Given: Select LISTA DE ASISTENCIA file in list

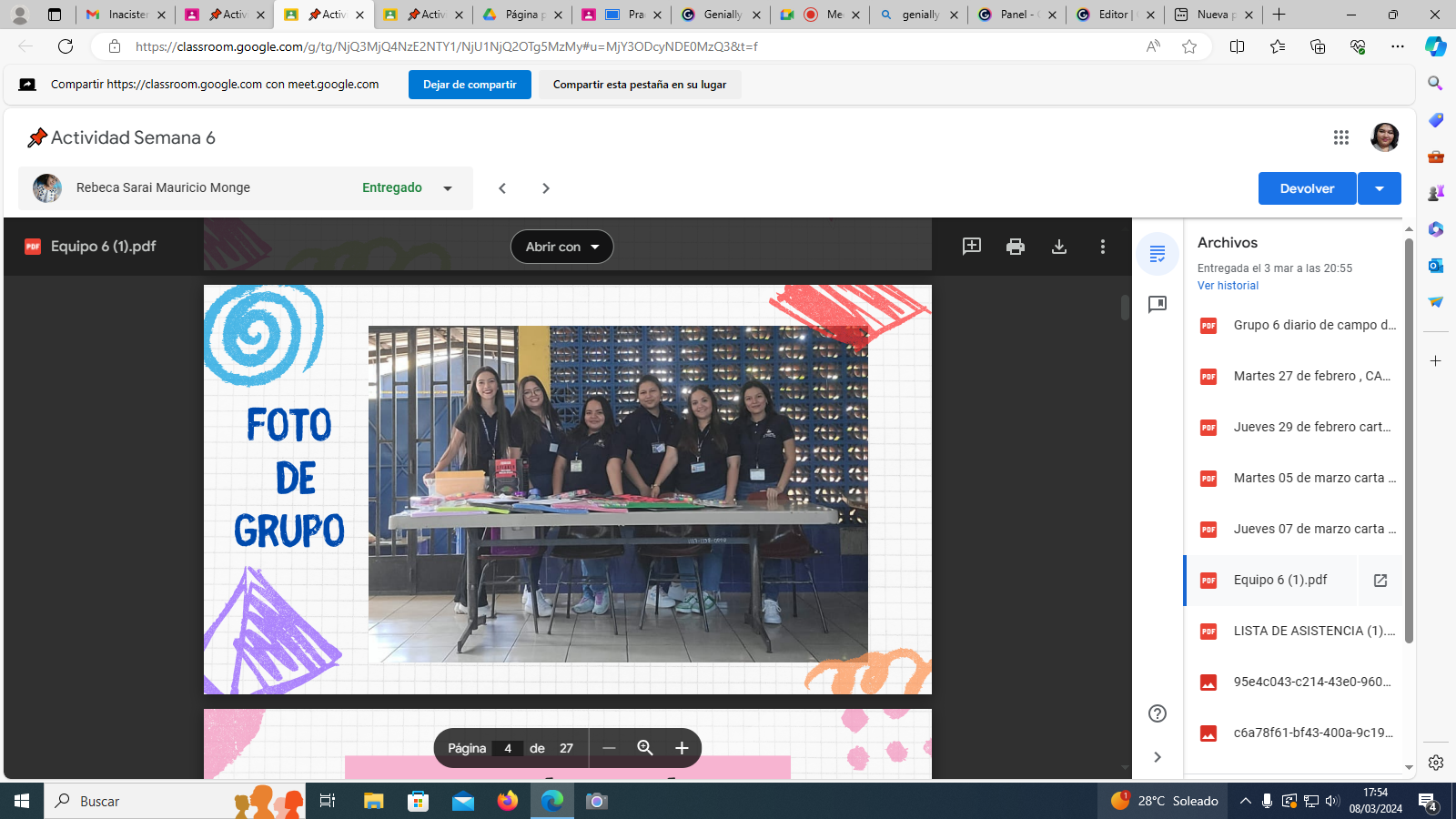Looking at the screenshot, I should coord(1313,631).
